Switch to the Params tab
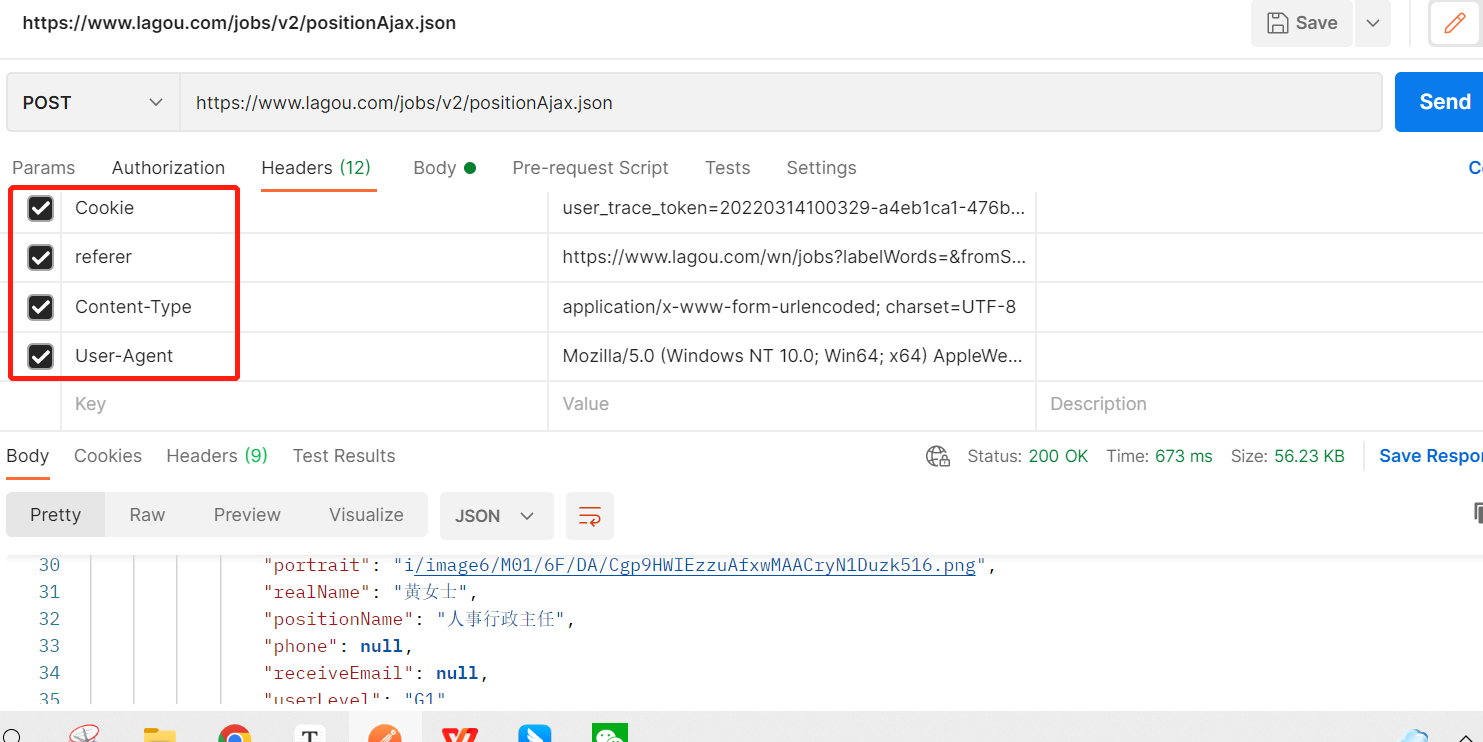 click(x=43, y=168)
